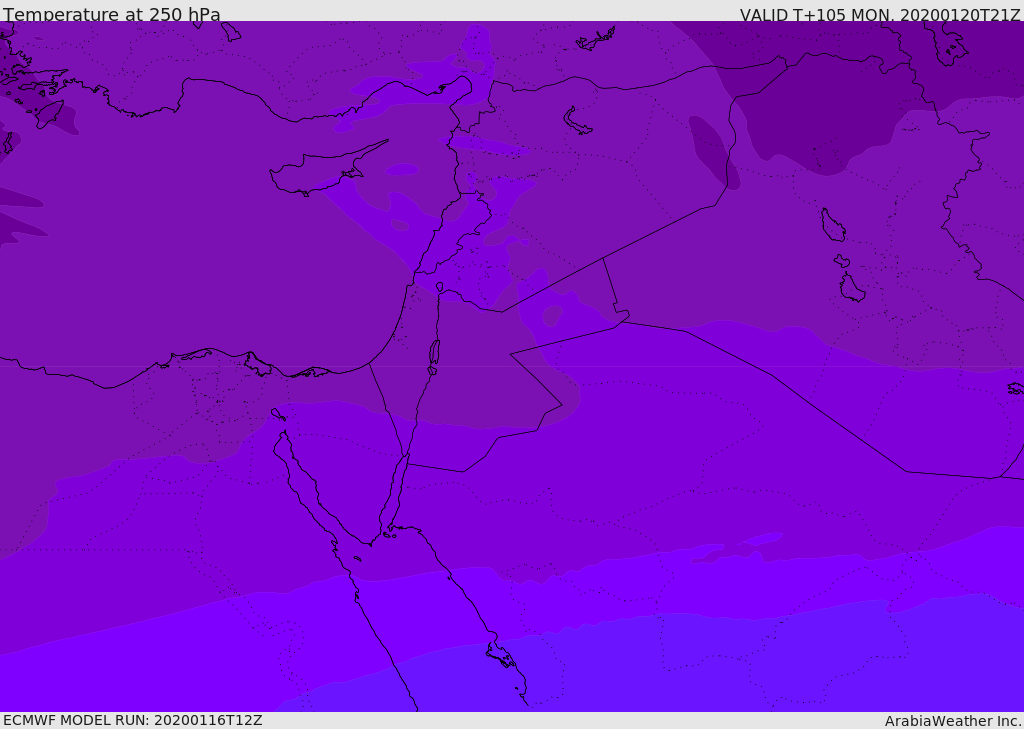Click the 'Temperature at 250 hPa' title
1024x729 pixels.
112,14
